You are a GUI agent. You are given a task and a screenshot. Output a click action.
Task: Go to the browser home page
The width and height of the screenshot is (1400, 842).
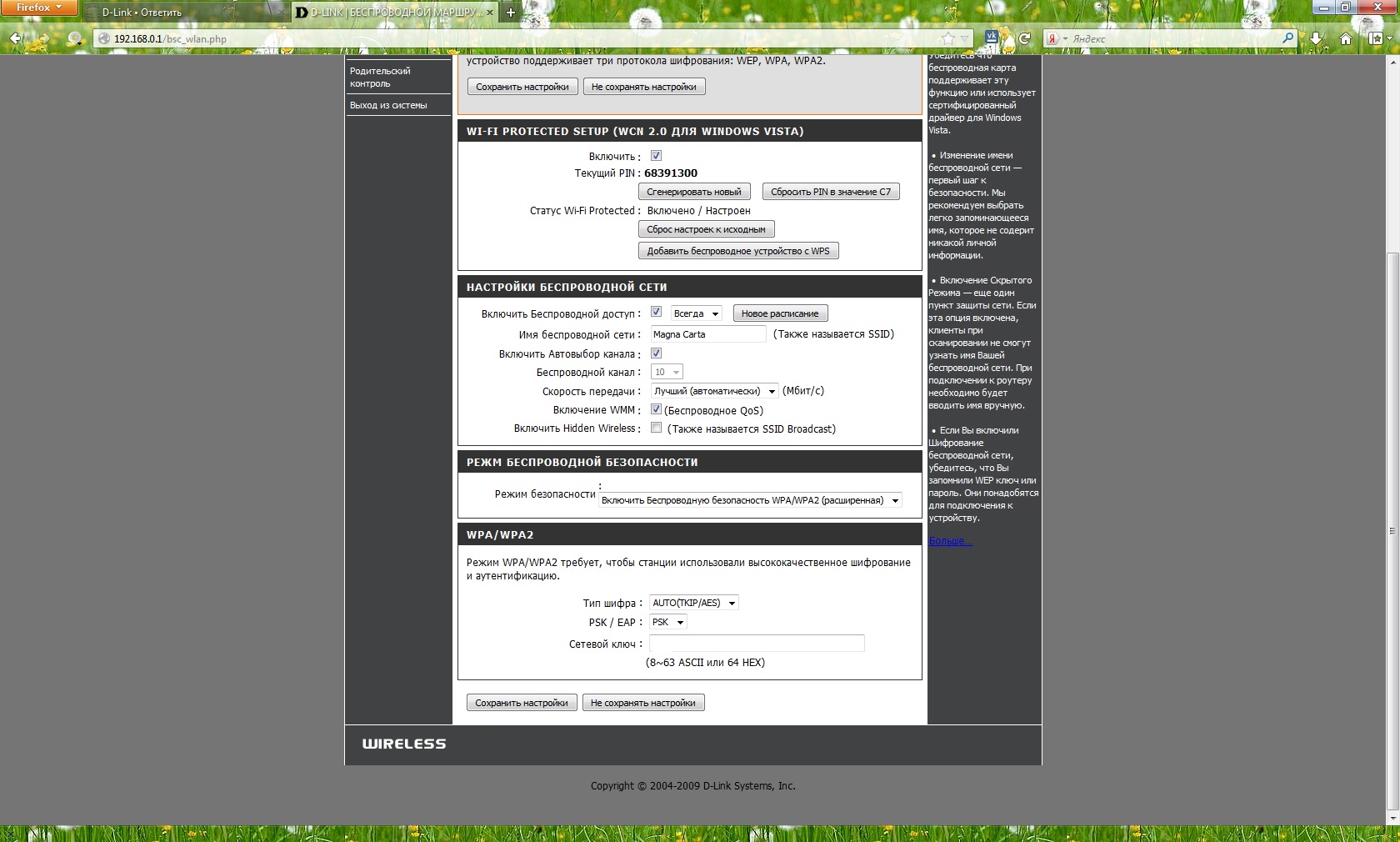[x=1345, y=38]
